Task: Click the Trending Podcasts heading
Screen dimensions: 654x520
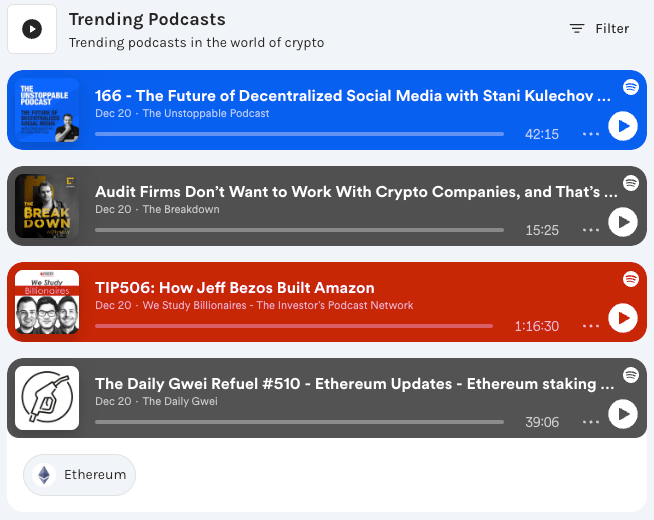Action: click(147, 19)
